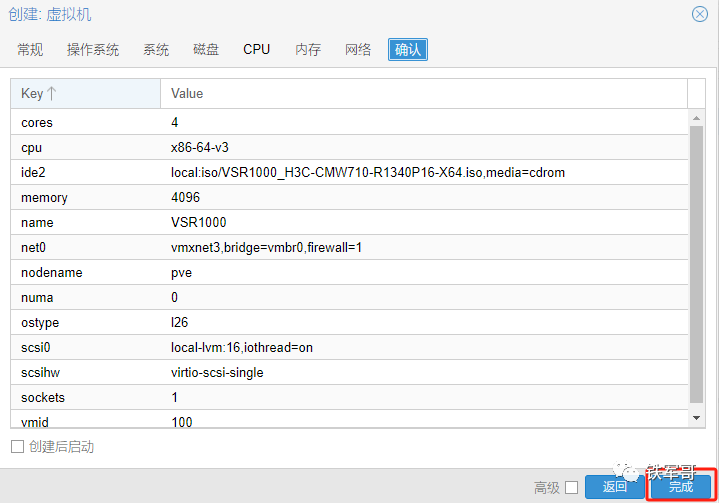Select the 磁盘 tab
The height and width of the screenshot is (503, 719).
click(x=206, y=50)
